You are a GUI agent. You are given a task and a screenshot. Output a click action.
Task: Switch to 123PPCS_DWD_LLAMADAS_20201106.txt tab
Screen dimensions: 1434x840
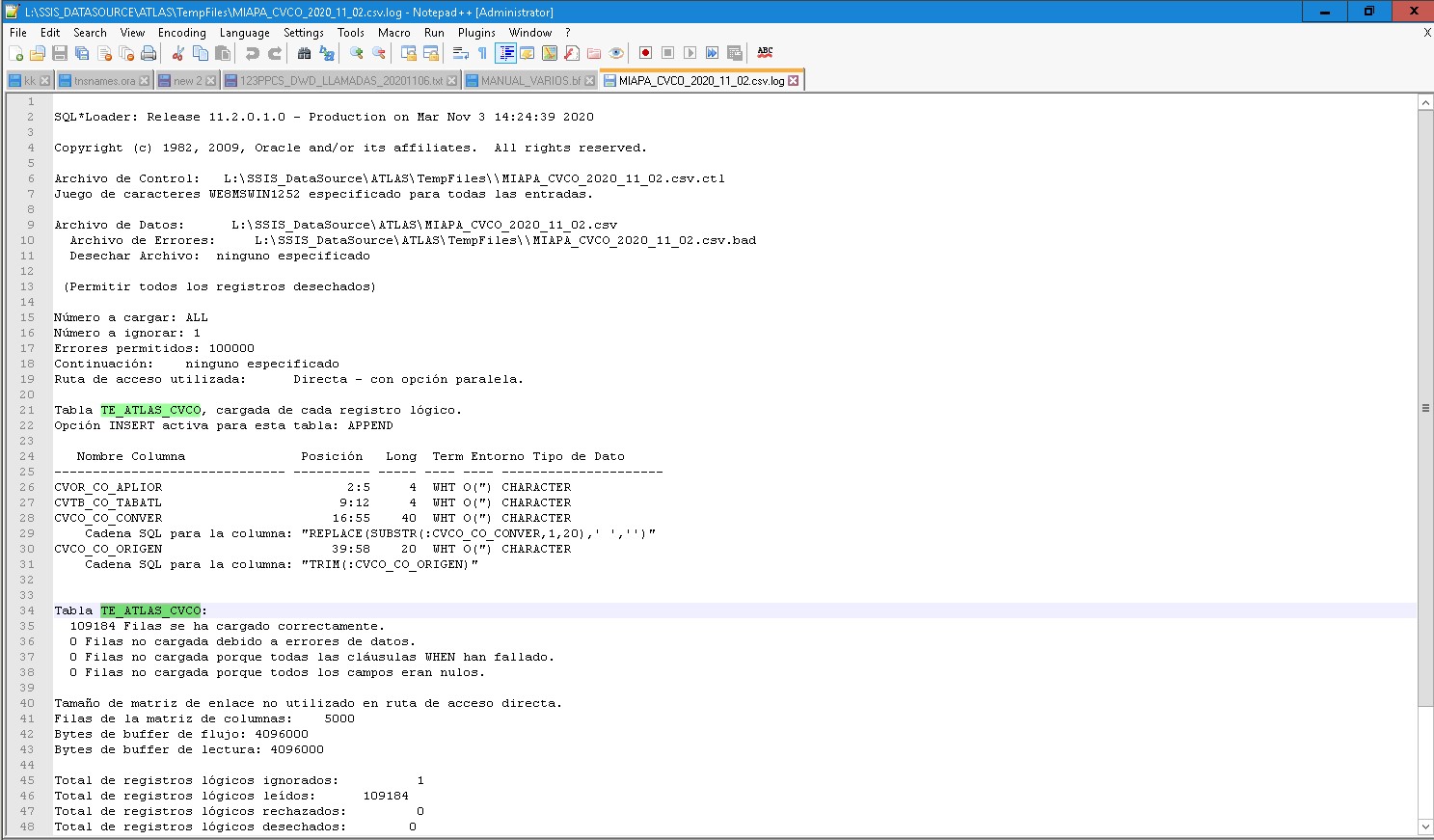coord(341,81)
